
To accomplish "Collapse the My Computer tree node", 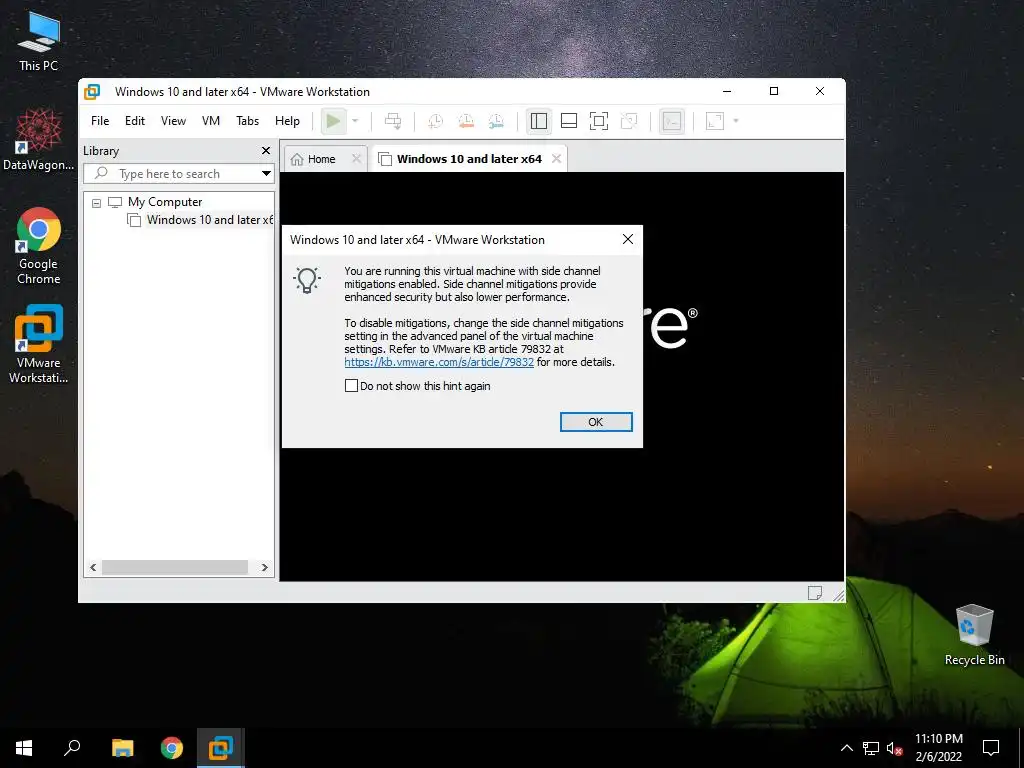I will pyautogui.click(x=97, y=203).
